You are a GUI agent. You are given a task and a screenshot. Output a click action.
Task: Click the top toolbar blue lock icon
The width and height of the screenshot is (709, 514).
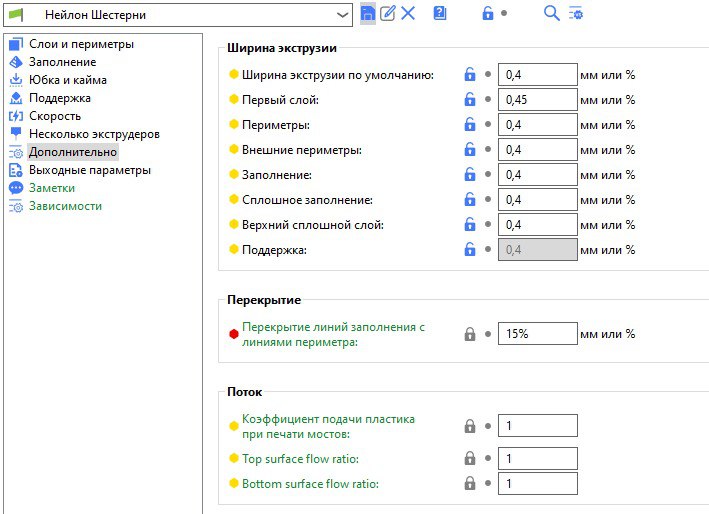[x=488, y=13]
